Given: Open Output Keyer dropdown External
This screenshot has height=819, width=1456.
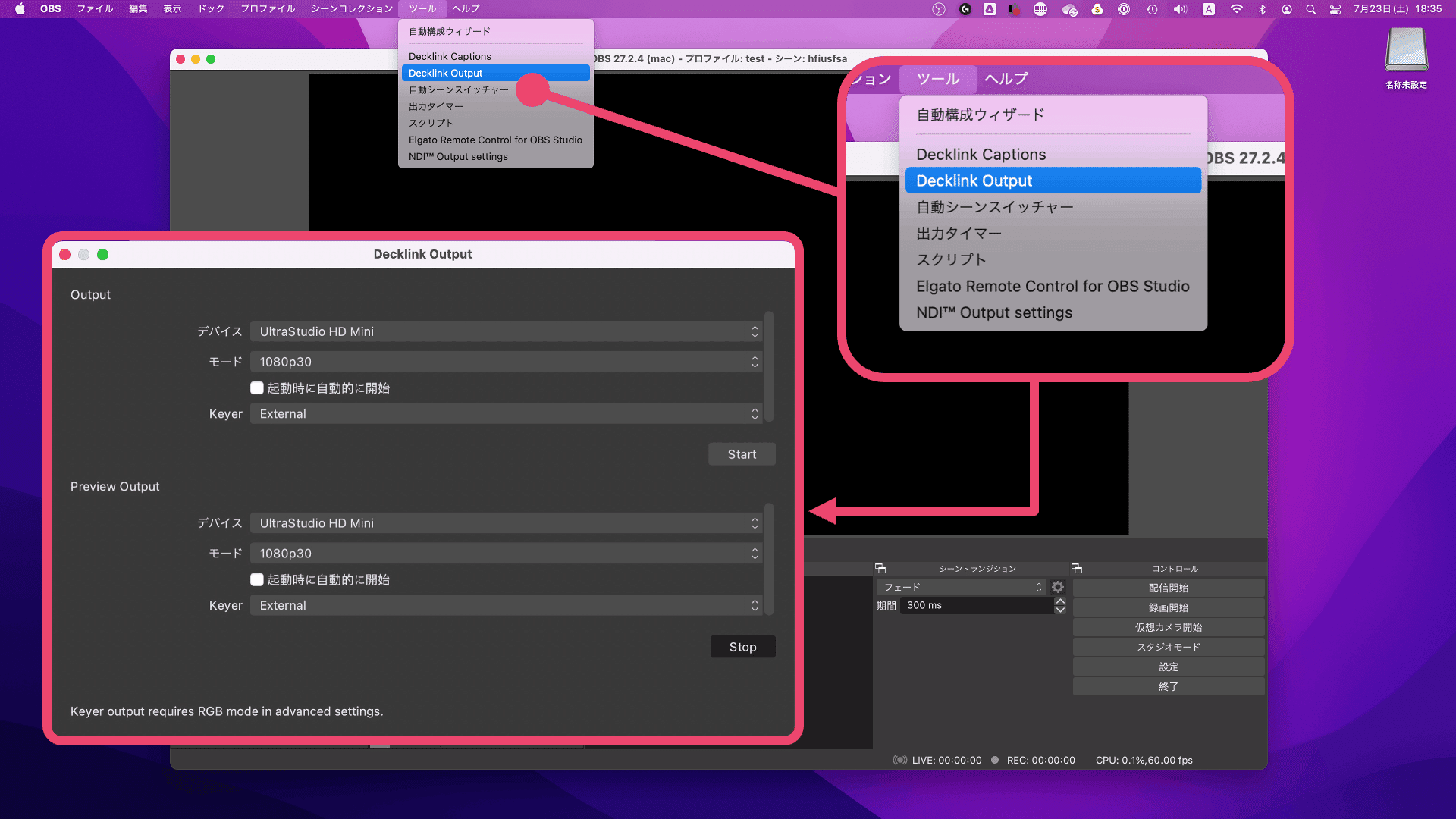Looking at the screenshot, I should (506, 414).
